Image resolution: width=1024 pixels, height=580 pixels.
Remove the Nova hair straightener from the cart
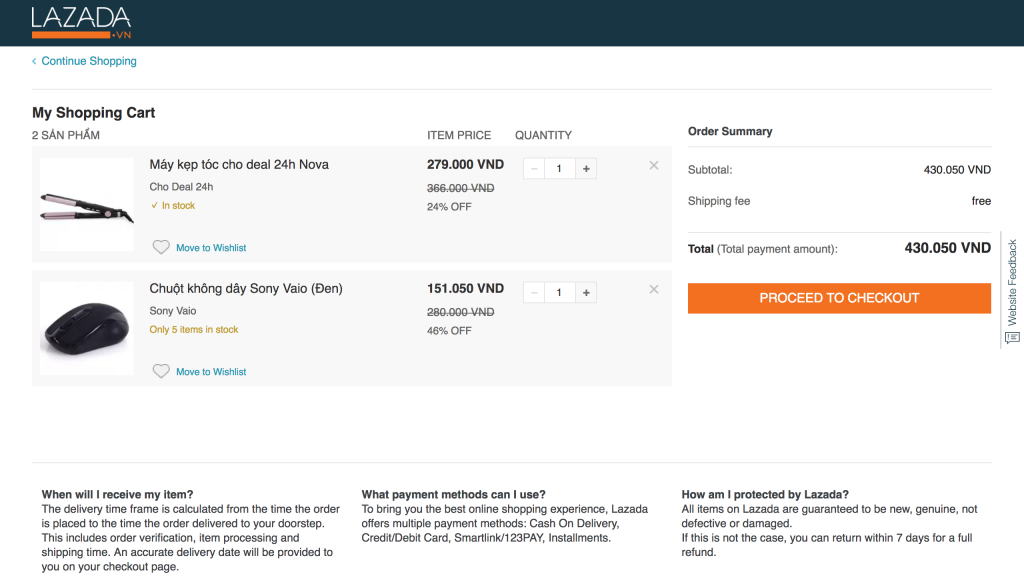point(654,166)
